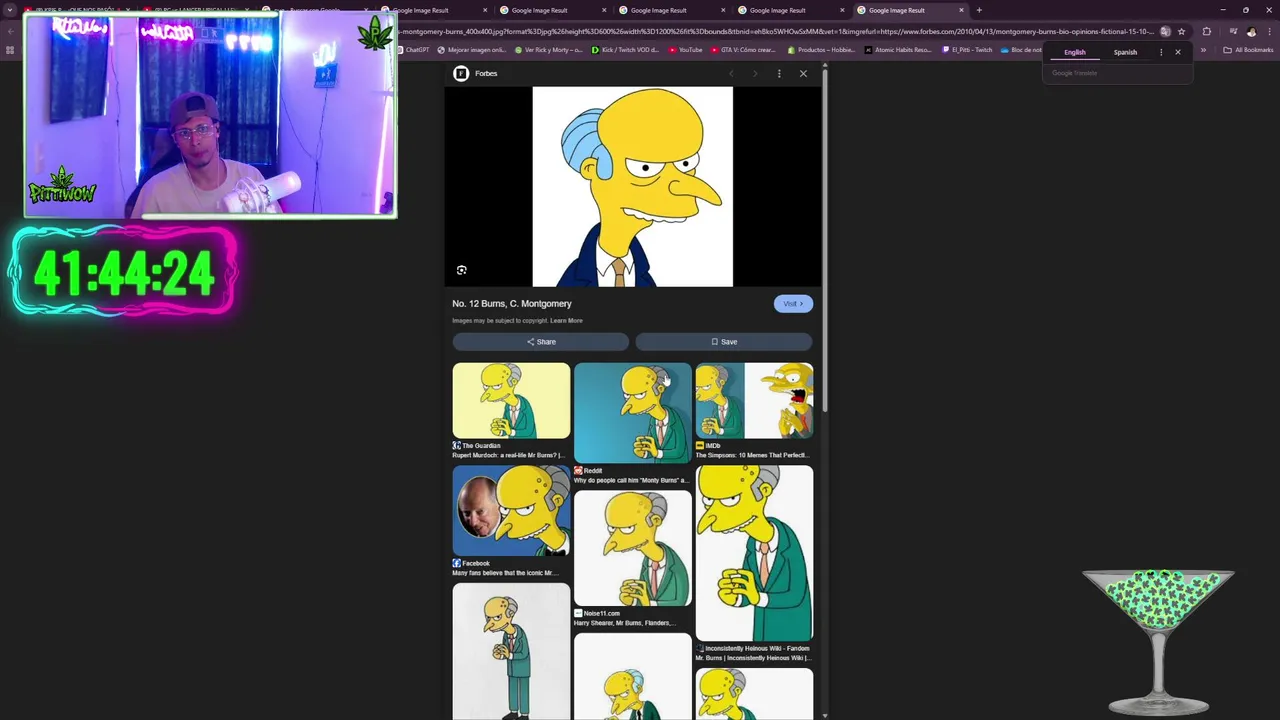The image size is (1280, 720).
Task: Open the three-dot menu in image panel
Action: (779, 73)
